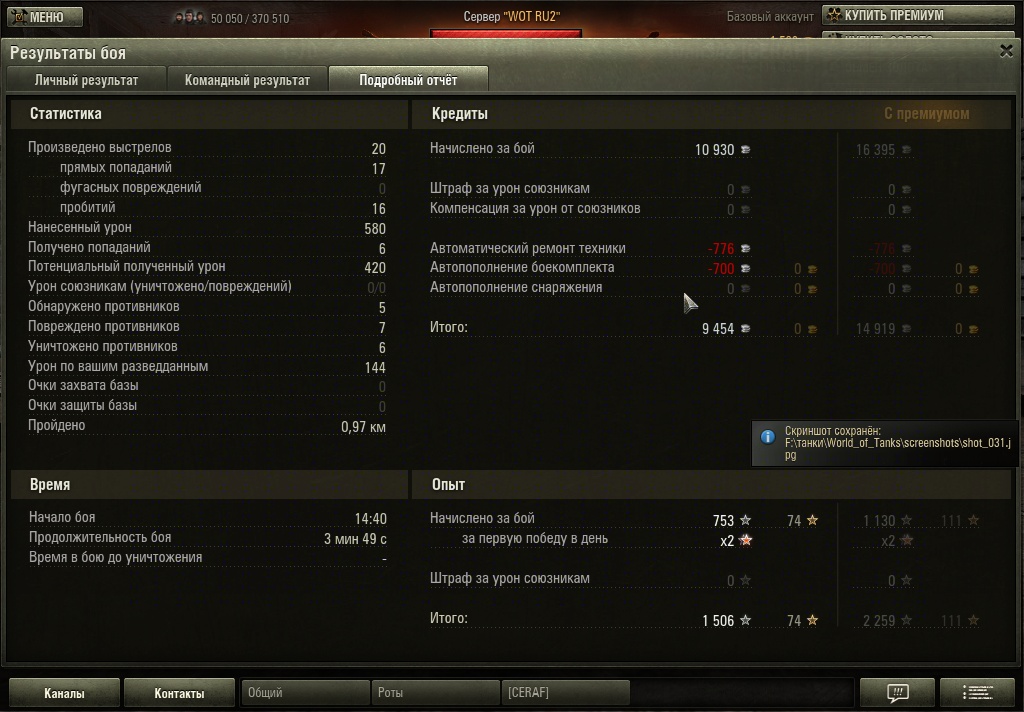Click the screenshot saved notification message
The height and width of the screenshot is (712, 1024).
click(885, 443)
